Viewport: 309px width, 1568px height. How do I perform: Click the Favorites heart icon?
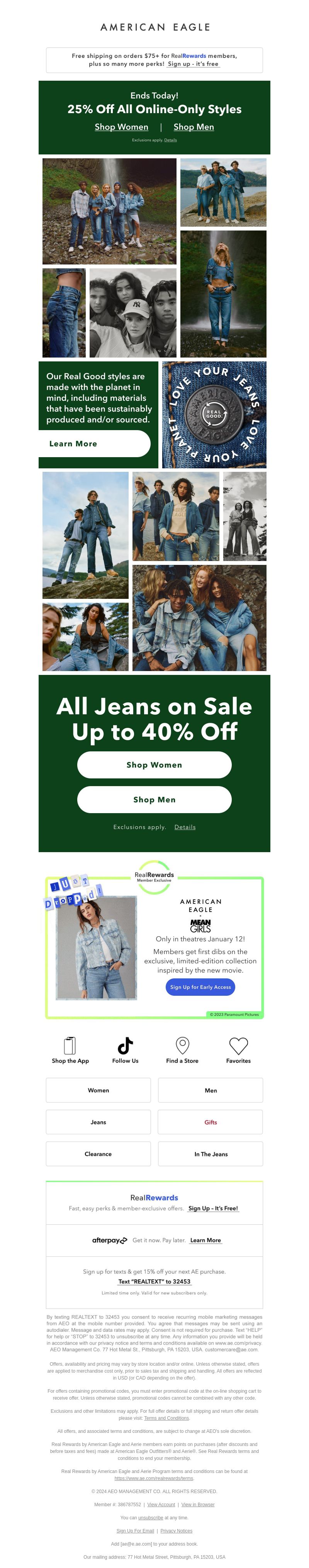(238, 1046)
